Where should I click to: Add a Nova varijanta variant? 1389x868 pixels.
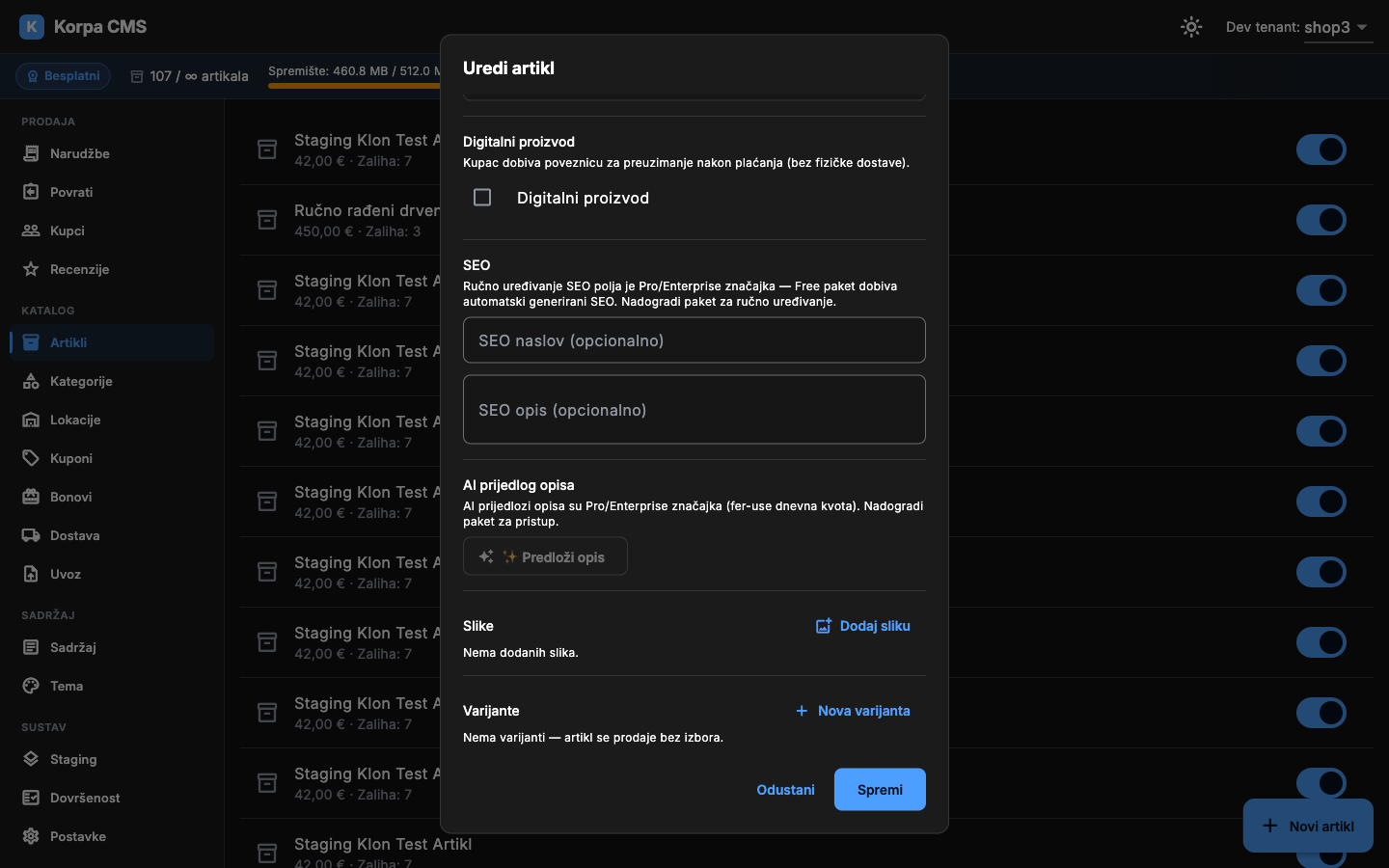(853, 711)
